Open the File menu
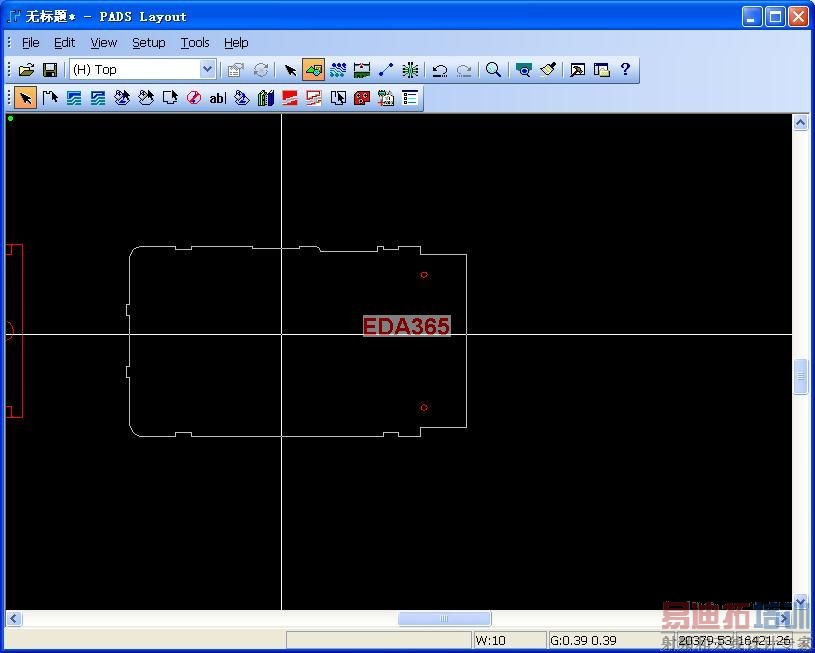This screenshot has height=653, width=815. click(30, 43)
